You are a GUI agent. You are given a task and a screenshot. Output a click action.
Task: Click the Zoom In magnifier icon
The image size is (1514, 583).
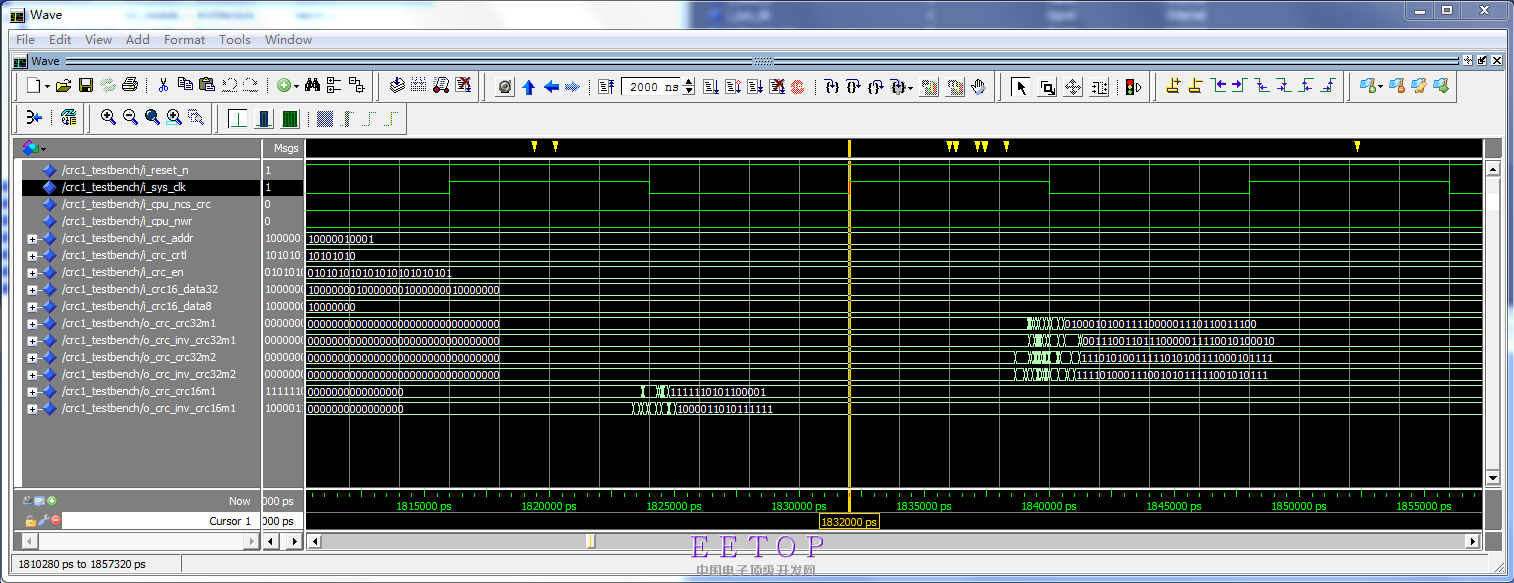[x=108, y=117]
